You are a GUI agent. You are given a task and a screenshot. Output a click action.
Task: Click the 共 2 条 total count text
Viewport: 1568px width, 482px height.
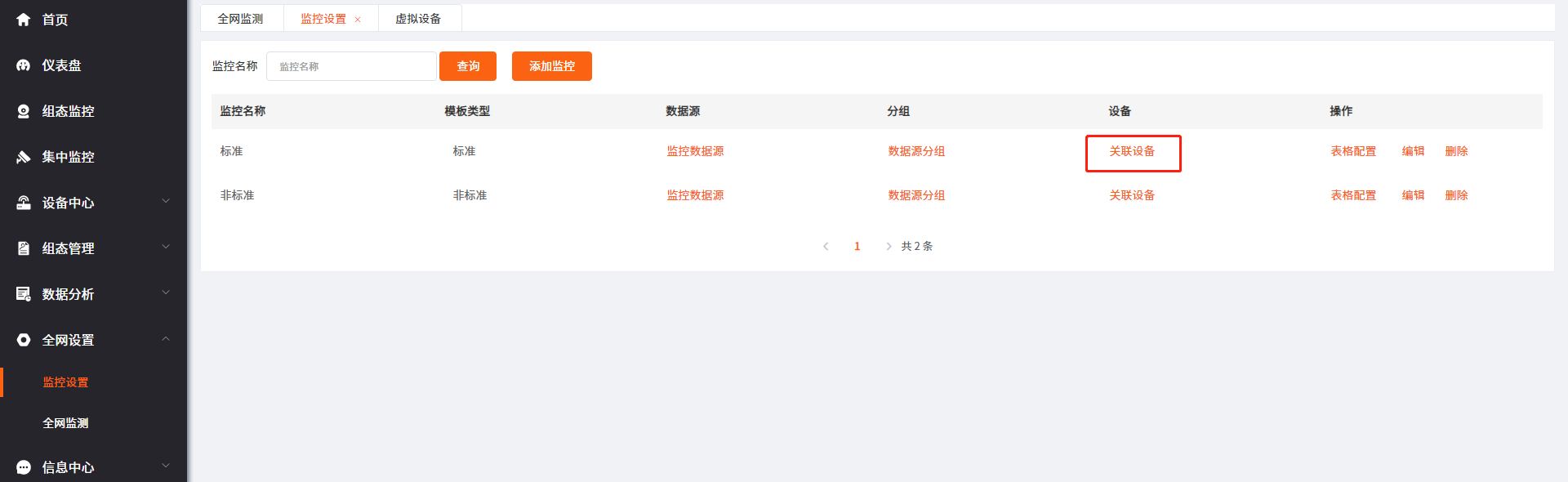click(x=916, y=246)
